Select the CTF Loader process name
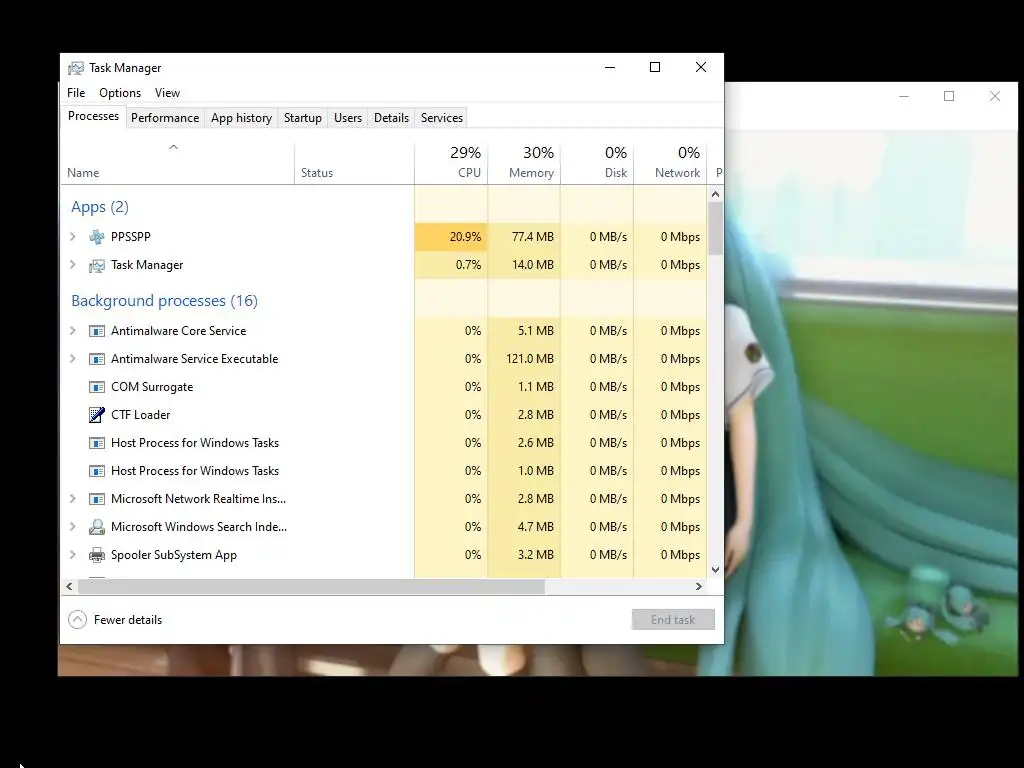The image size is (1024, 768). coord(140,415)
